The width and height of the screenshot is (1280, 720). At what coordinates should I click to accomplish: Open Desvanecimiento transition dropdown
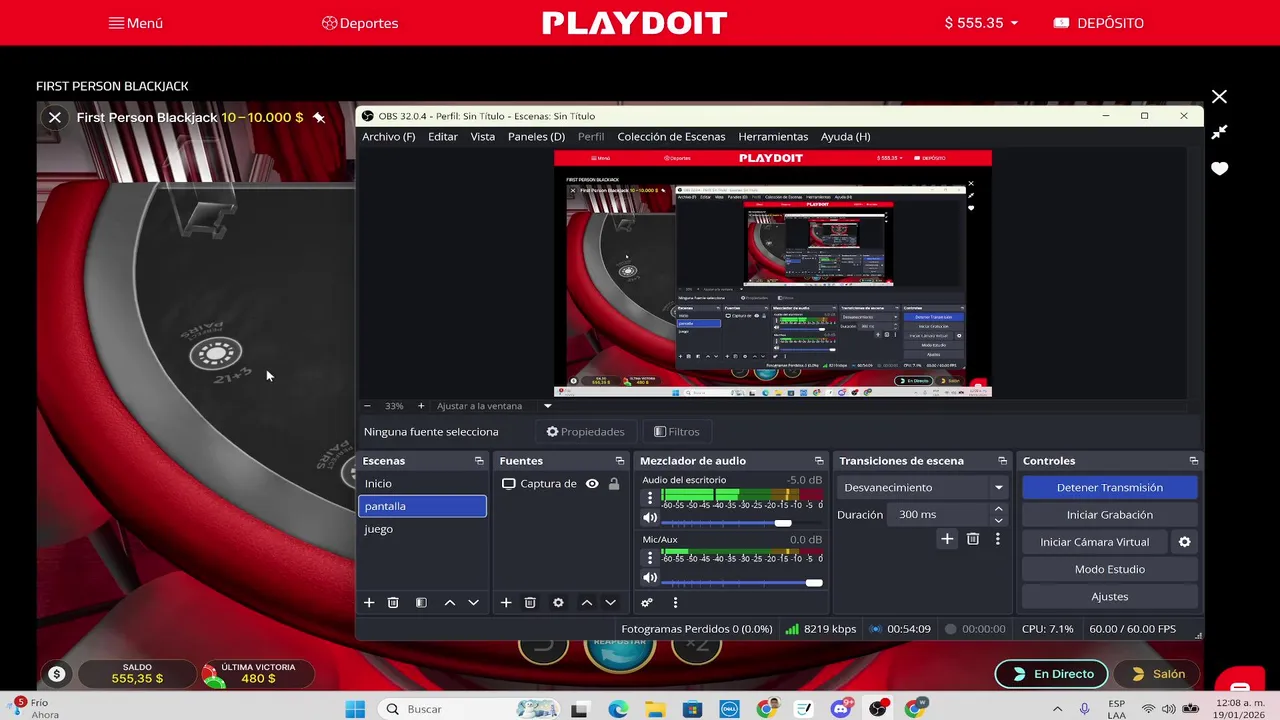pyautogui.click(x=922, y=488)
